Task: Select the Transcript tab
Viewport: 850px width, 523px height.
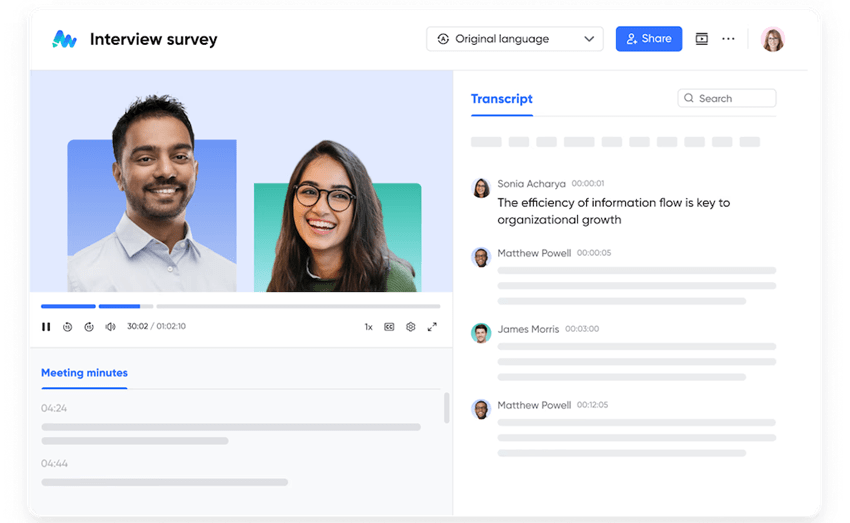Action: point(501,99)
